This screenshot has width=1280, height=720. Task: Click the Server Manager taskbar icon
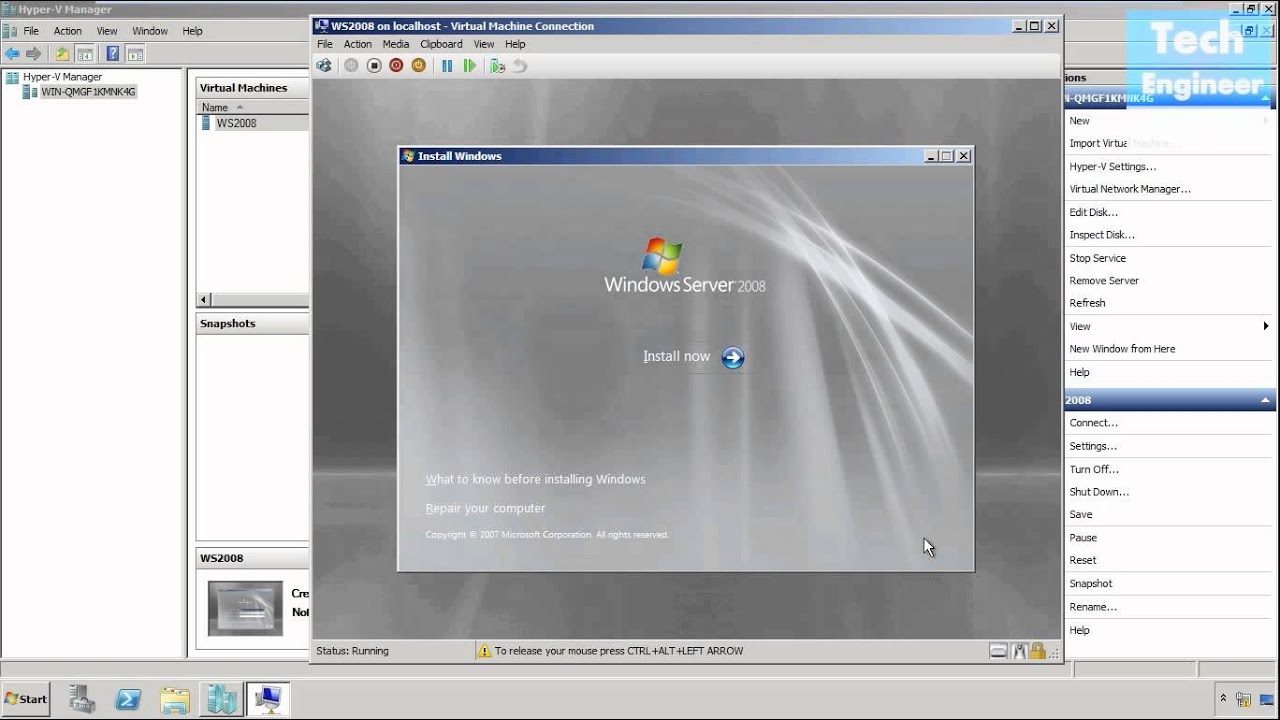[82, 699]
